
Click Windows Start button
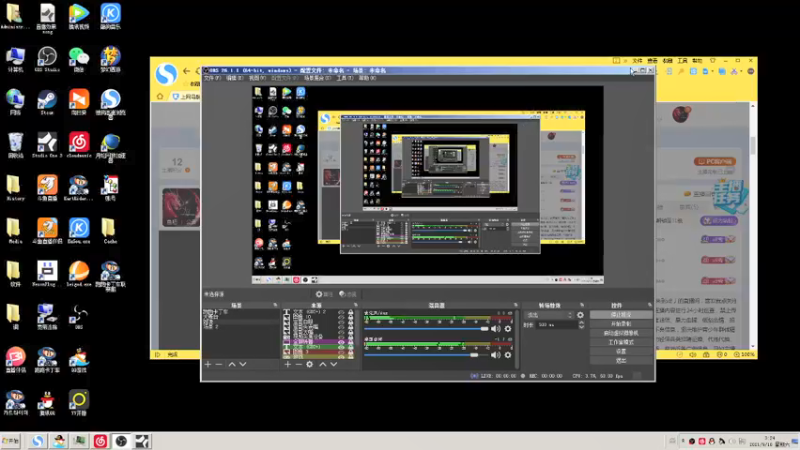[x=10, y=441]
